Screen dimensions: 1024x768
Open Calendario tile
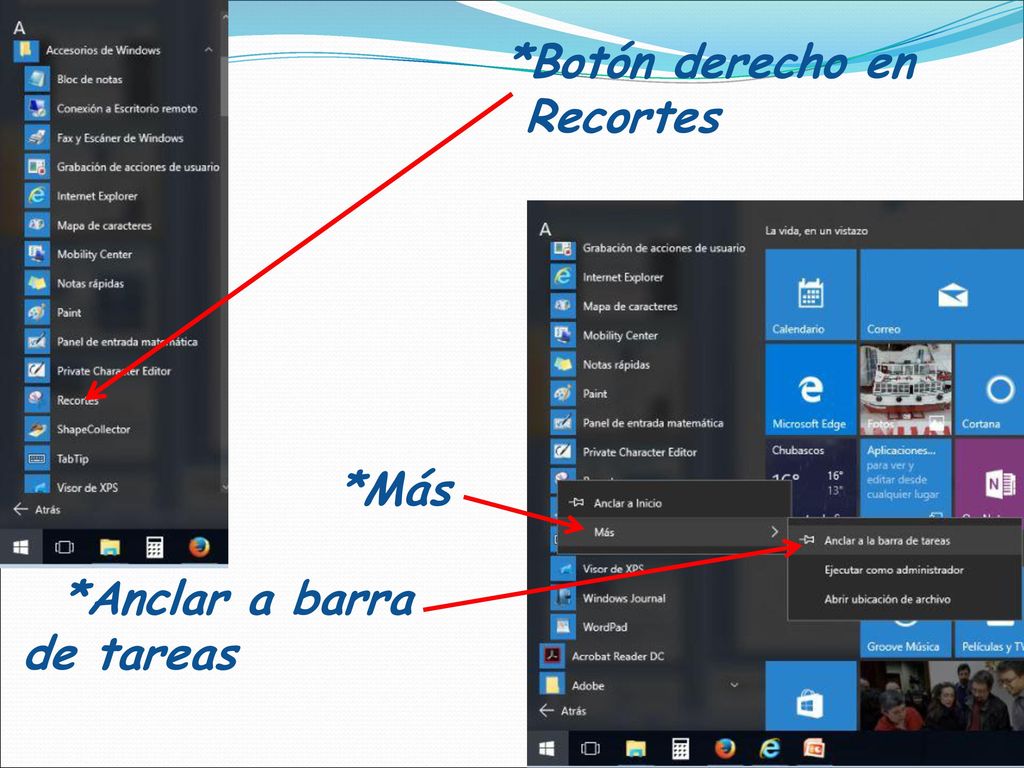[810, 295]
